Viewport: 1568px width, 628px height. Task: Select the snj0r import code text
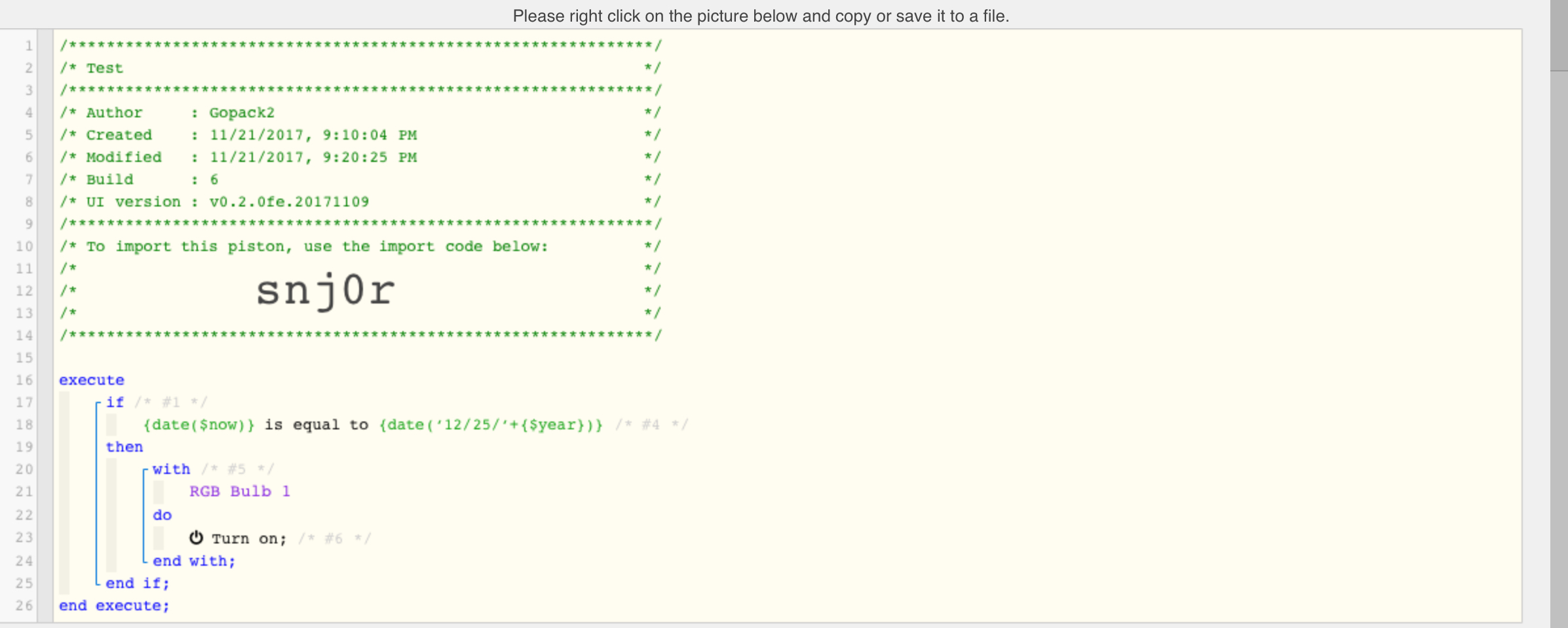pos(326,291)
